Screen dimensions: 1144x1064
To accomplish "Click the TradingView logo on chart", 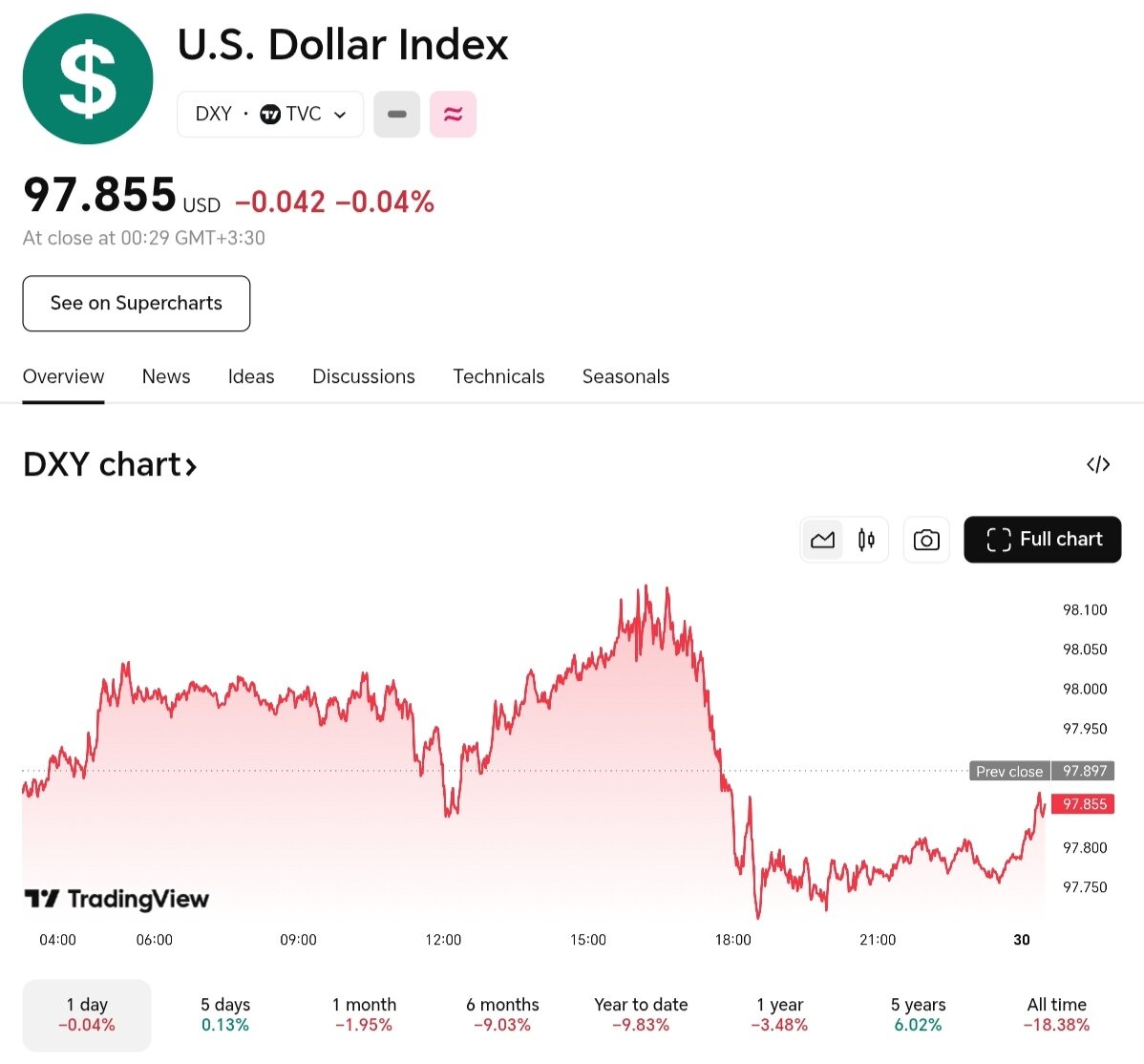I will click(x=117, y=899).
